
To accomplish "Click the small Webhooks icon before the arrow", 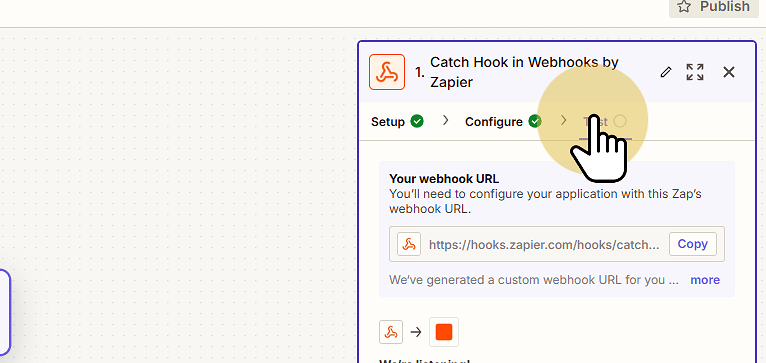I will coord(391,332).
